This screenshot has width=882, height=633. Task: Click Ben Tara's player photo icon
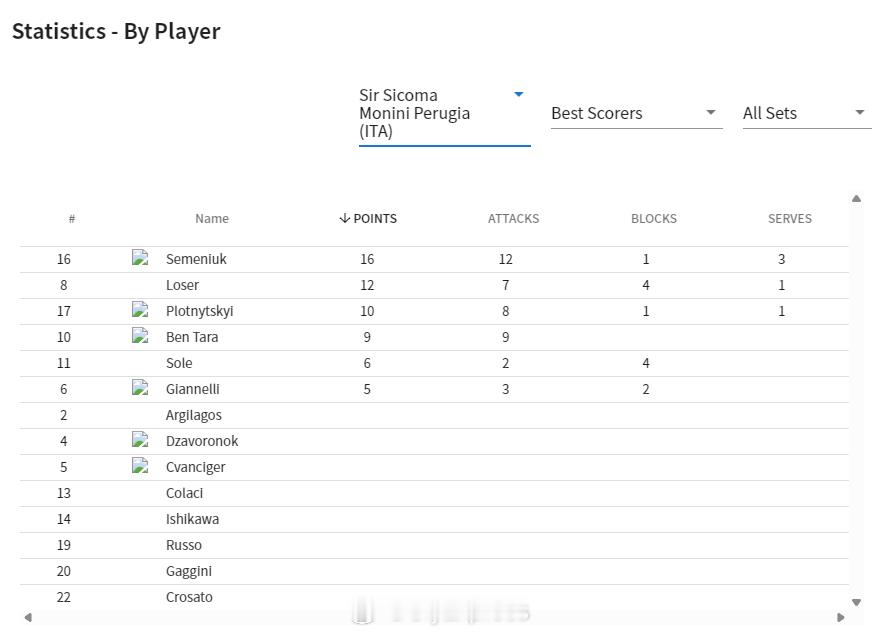point(140,336)
